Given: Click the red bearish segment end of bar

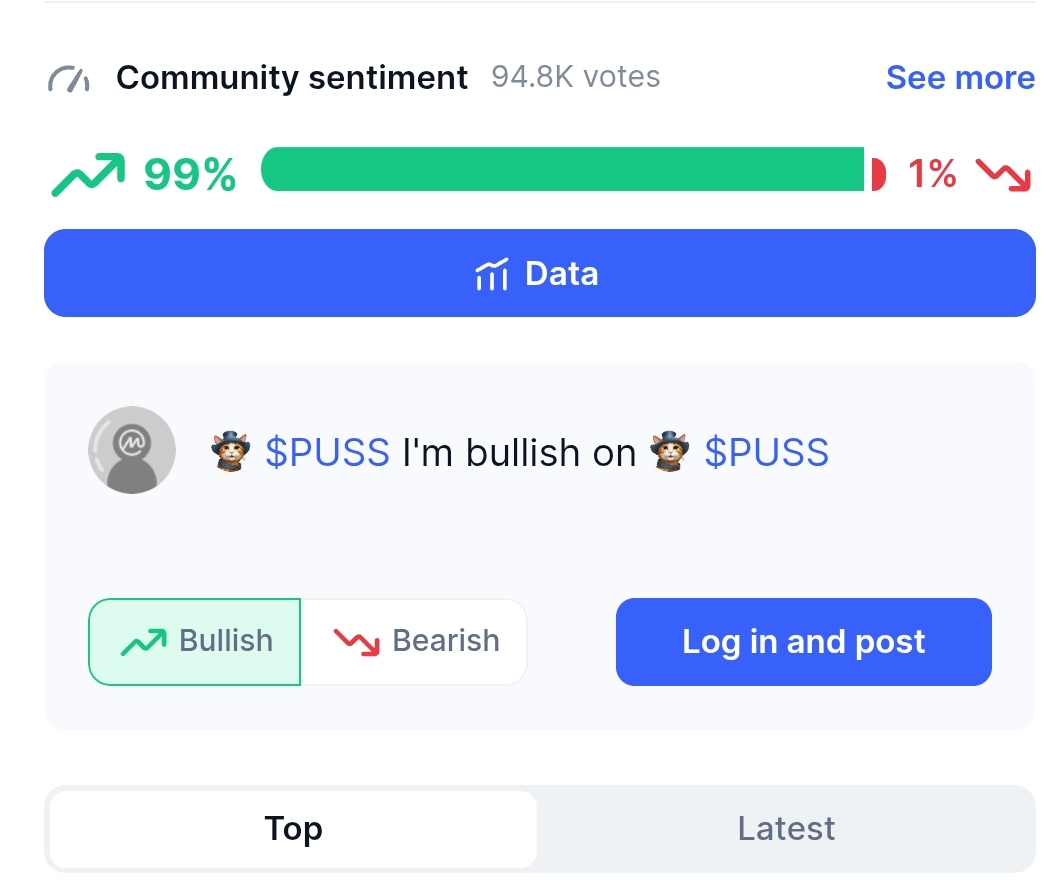Looking at the screenshot, I should 878,173.
